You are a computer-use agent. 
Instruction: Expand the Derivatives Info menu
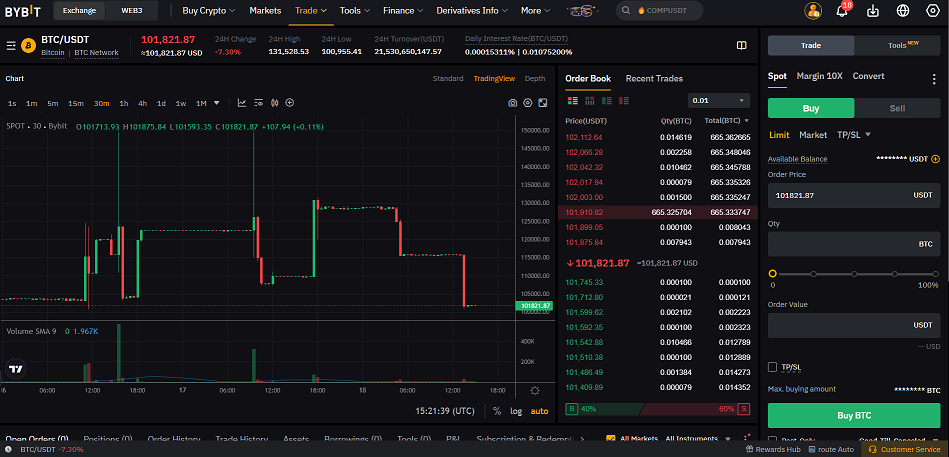coord(472,10)
